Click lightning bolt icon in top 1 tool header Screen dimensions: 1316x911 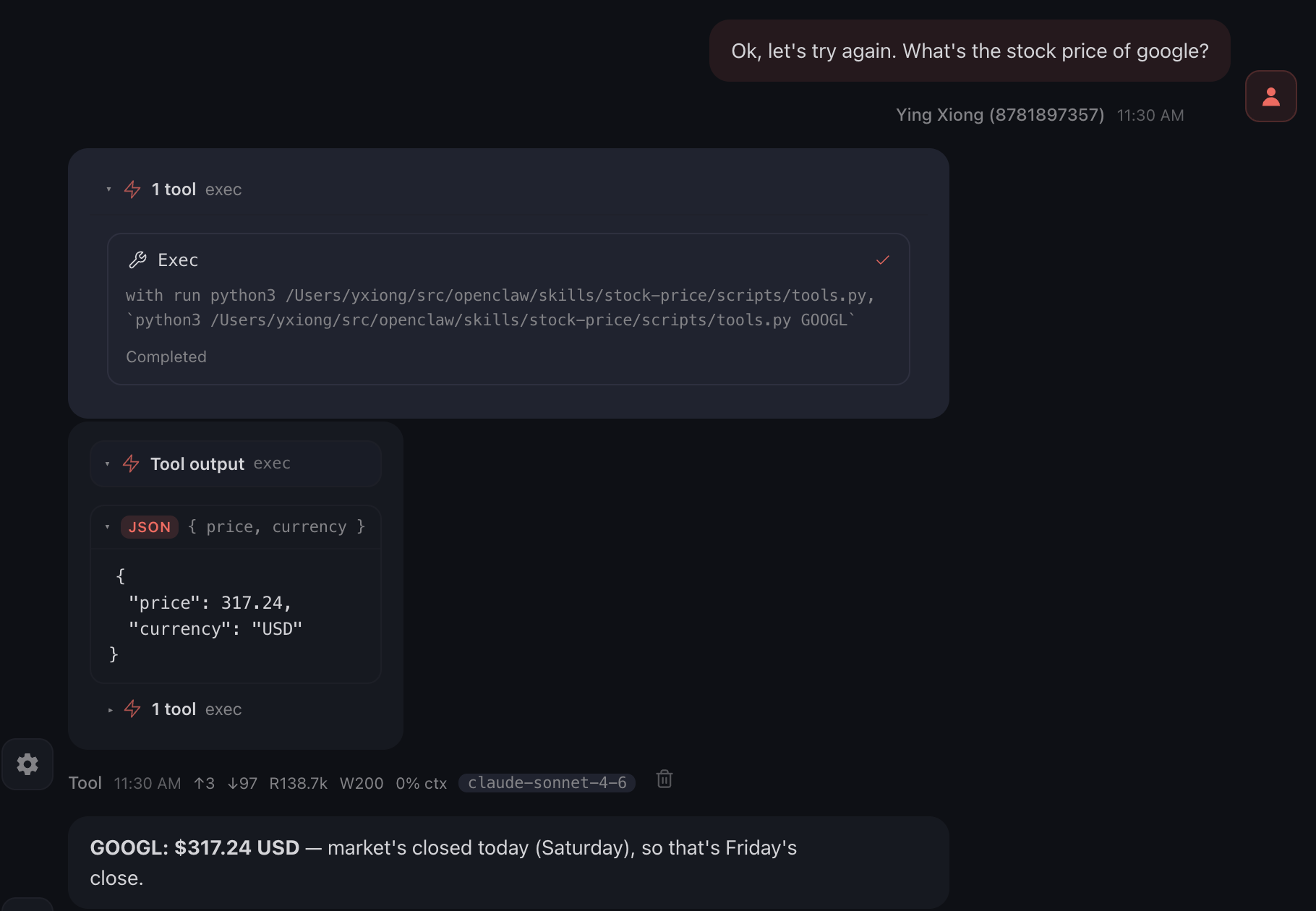point(132,189)
